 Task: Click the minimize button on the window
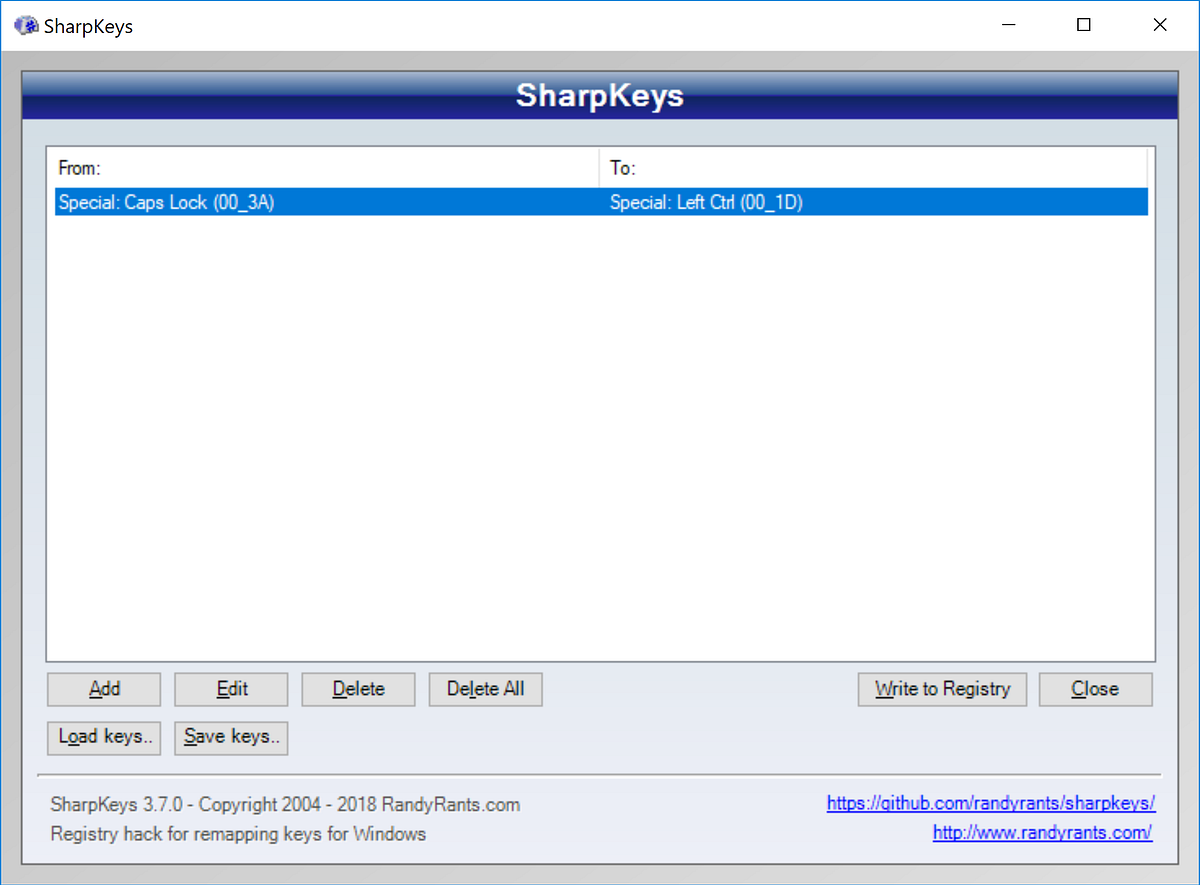point(1008,24)
